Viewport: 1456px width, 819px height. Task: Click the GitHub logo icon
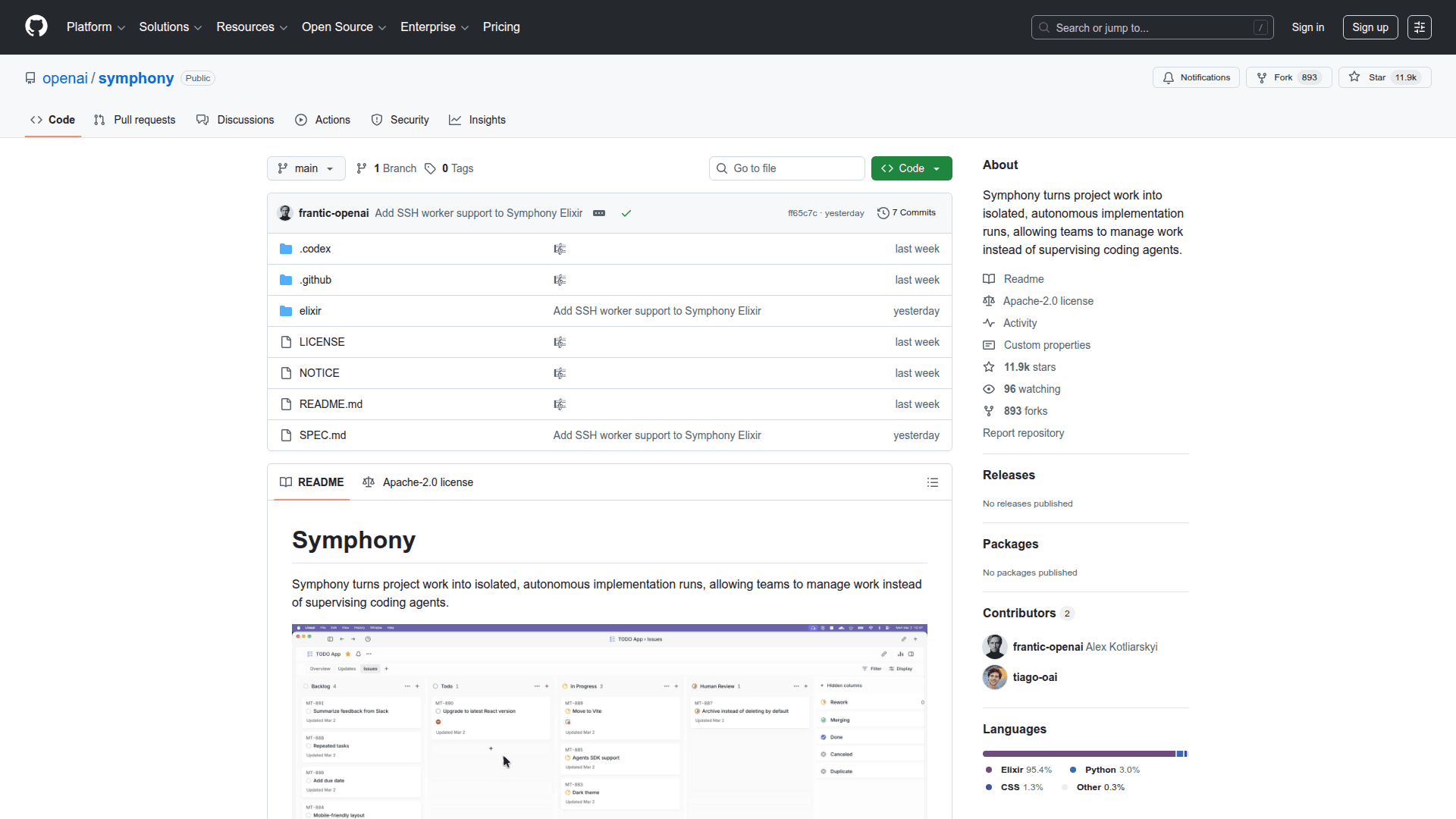point(36,27)
